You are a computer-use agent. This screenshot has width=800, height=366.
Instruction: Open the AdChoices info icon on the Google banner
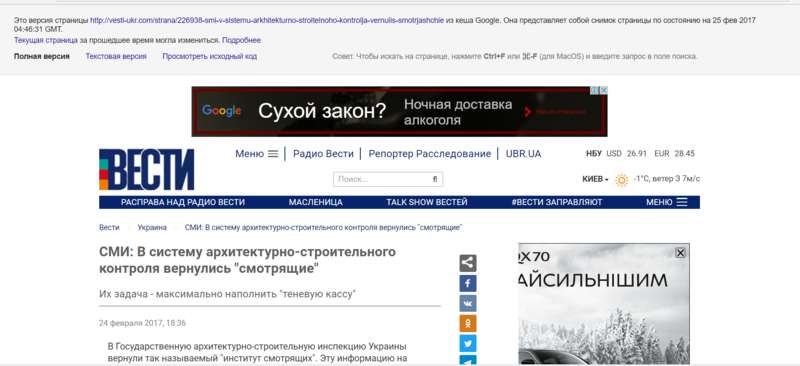point(595,90)
